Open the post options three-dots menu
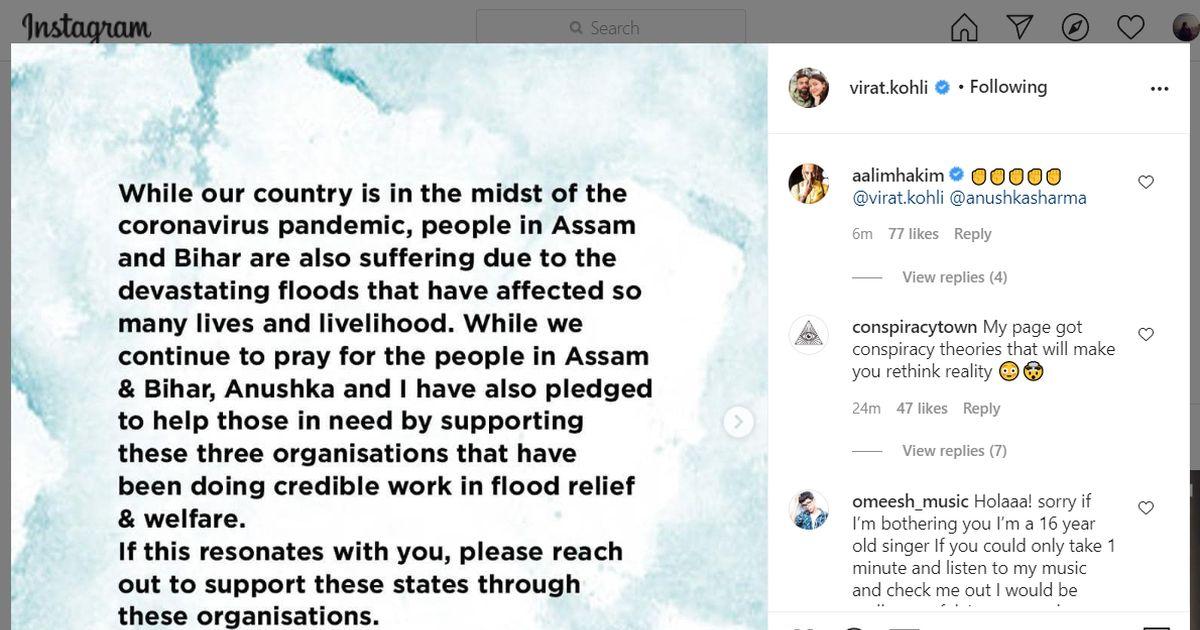 (x=1159, y=89)
